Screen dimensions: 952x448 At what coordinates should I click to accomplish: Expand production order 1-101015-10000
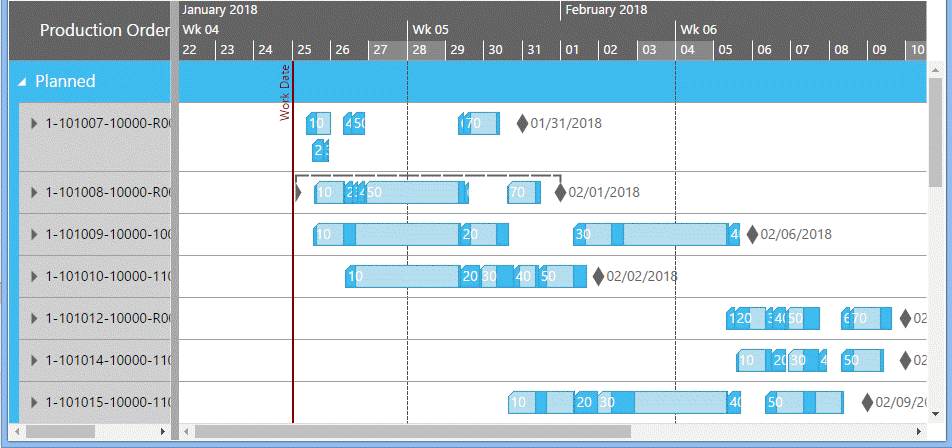pos(34,402)
